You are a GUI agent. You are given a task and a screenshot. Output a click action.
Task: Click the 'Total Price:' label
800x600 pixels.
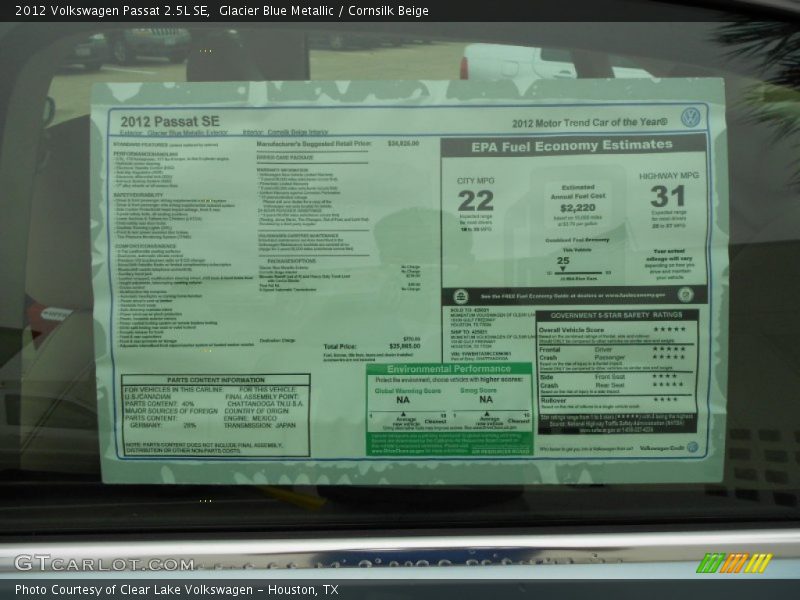pos(340,347)
